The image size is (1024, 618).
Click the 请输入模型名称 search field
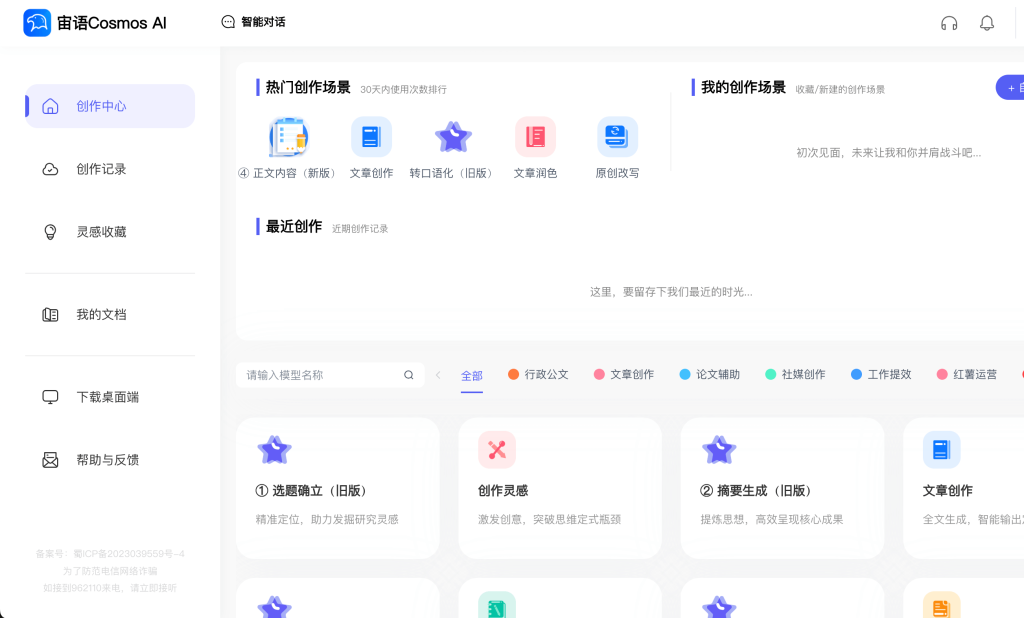pyautogui.click(x=330, y=375)
